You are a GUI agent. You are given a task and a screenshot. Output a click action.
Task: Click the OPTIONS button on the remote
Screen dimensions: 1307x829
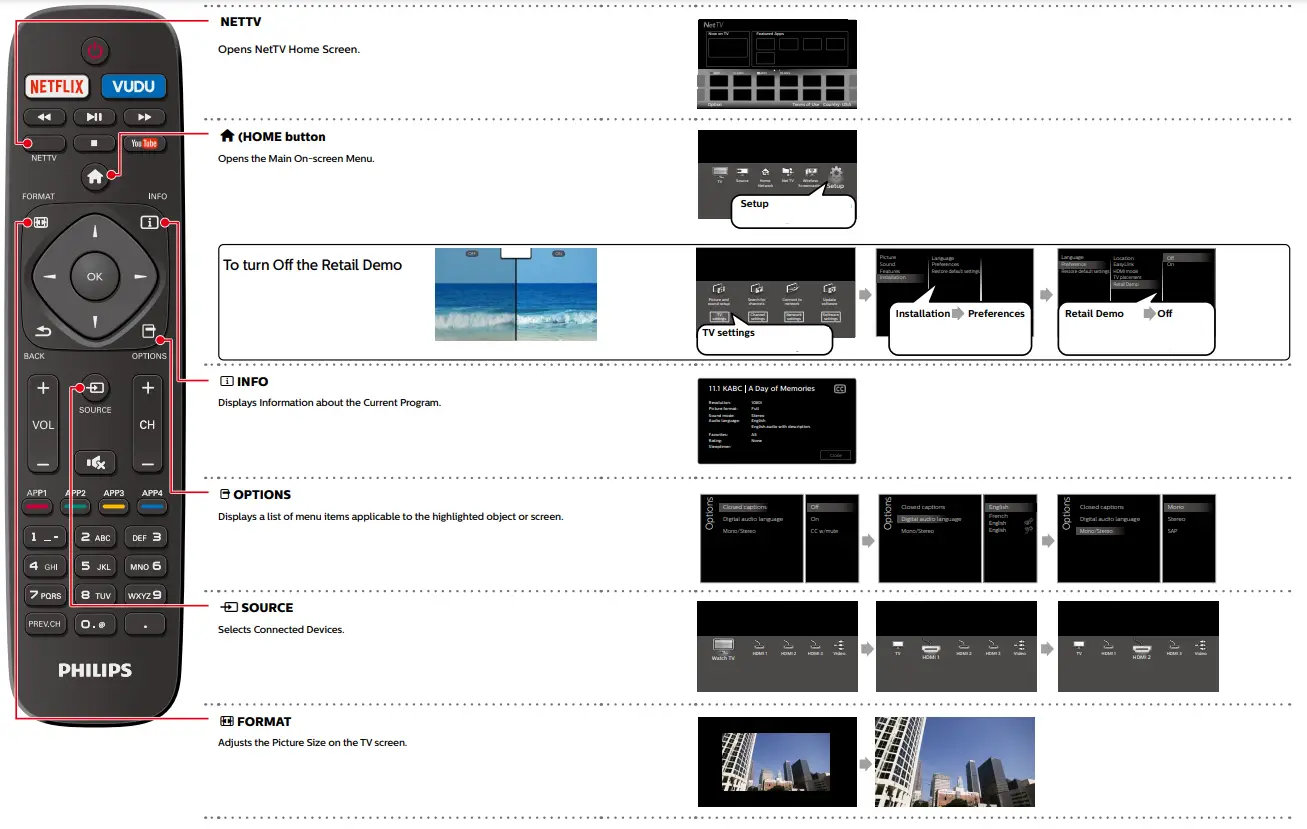click(148, 332)
